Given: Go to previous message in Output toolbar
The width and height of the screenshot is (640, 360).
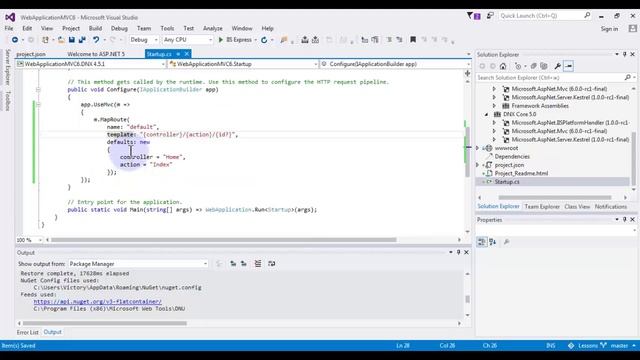Looking at the screenshot, I should [x=233, y=264].
